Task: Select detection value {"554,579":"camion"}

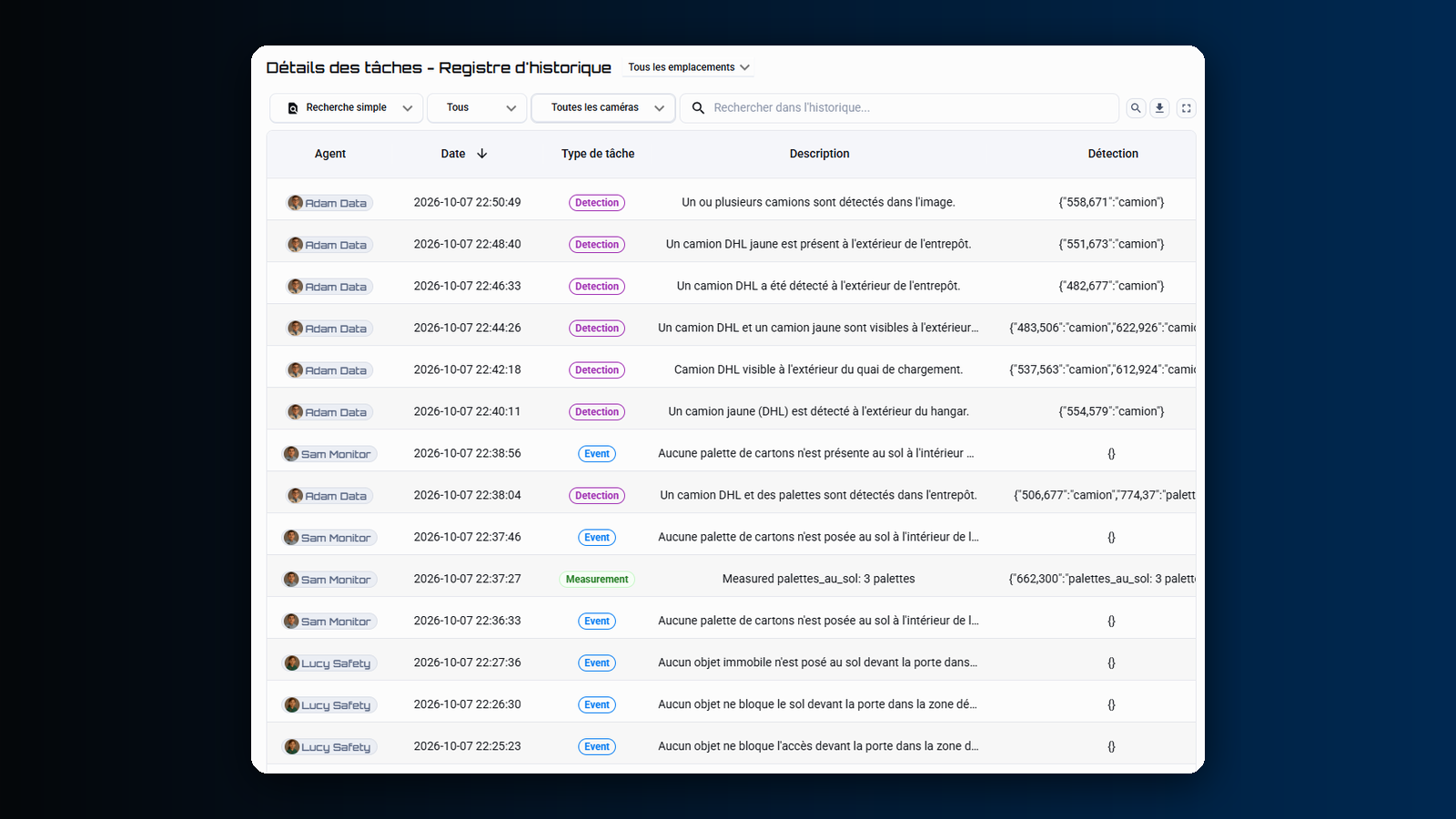Action: click(1111, 411)
